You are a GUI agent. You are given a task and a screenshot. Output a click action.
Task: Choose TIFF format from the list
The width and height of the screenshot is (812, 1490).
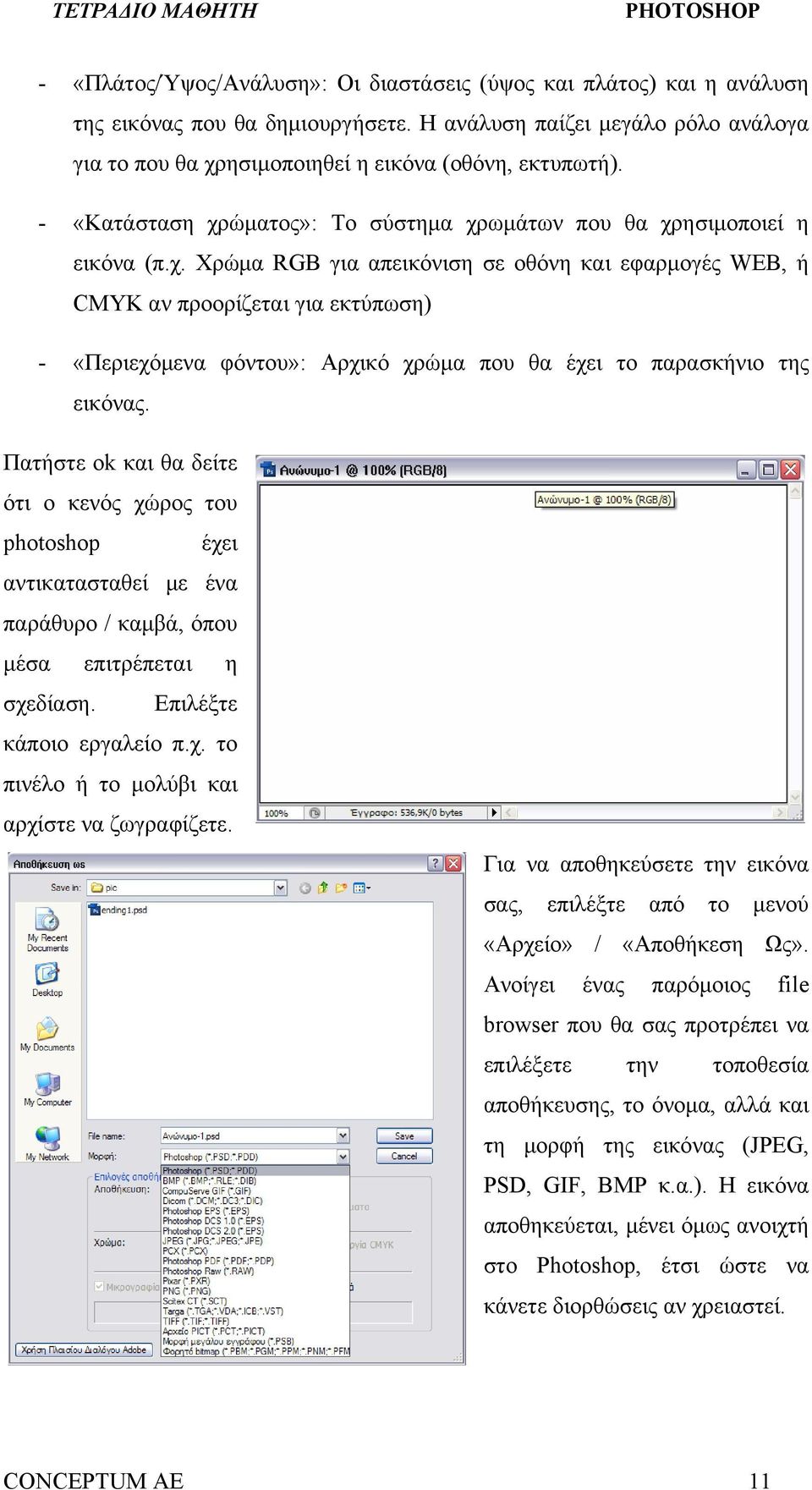[255, 1321]
